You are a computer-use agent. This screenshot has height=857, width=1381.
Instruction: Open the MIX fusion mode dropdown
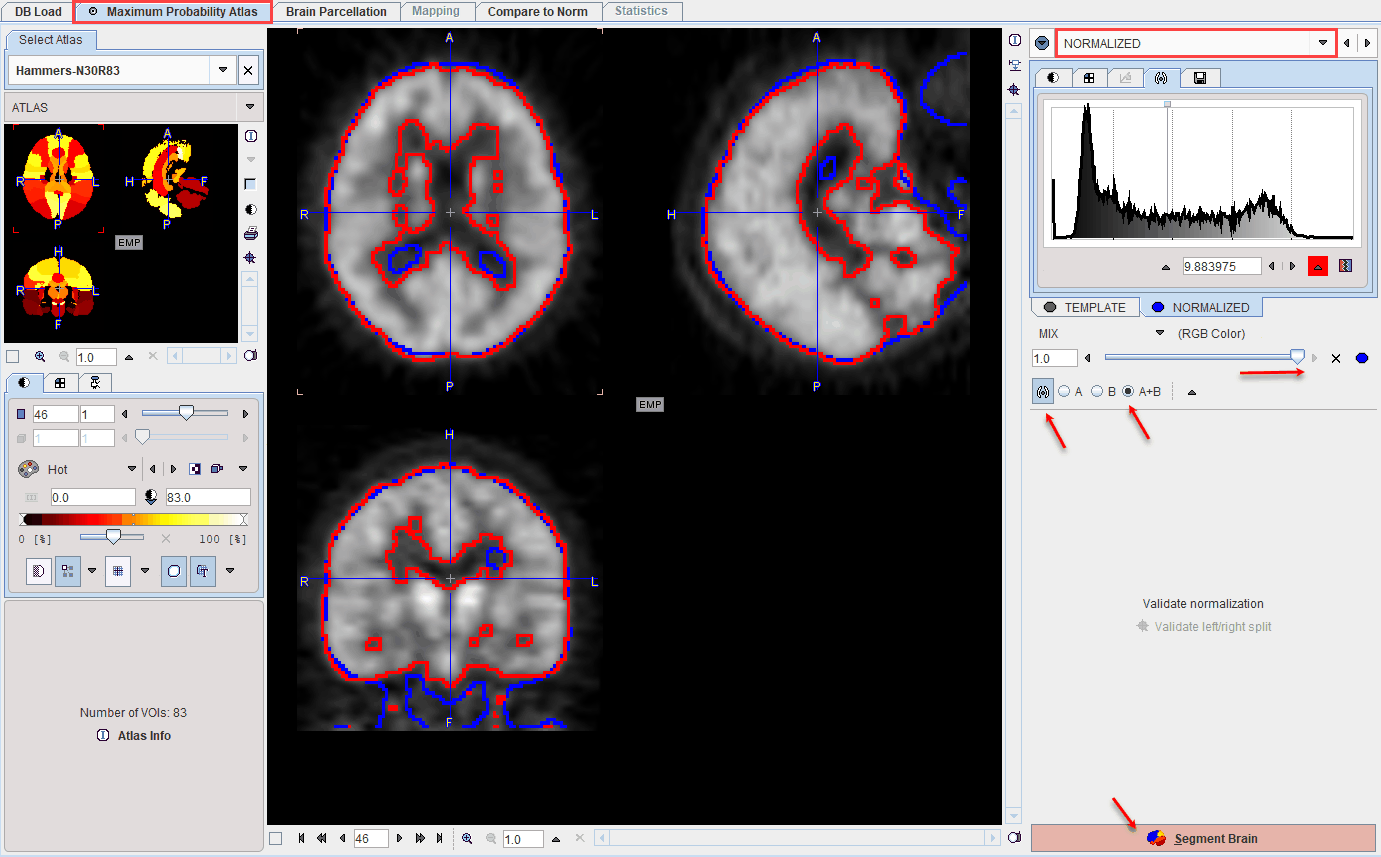click(x=1160, y=333)
